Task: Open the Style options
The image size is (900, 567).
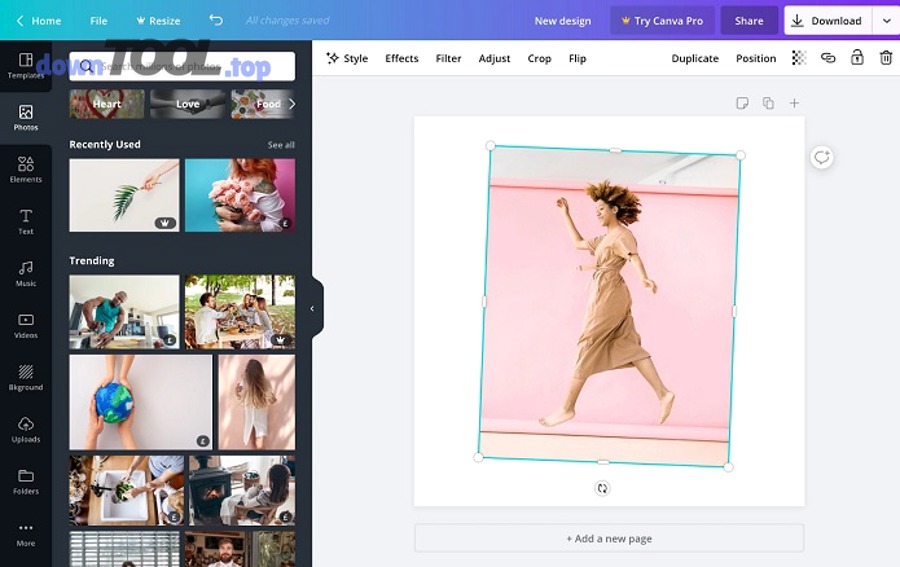Action: (347, 58)
